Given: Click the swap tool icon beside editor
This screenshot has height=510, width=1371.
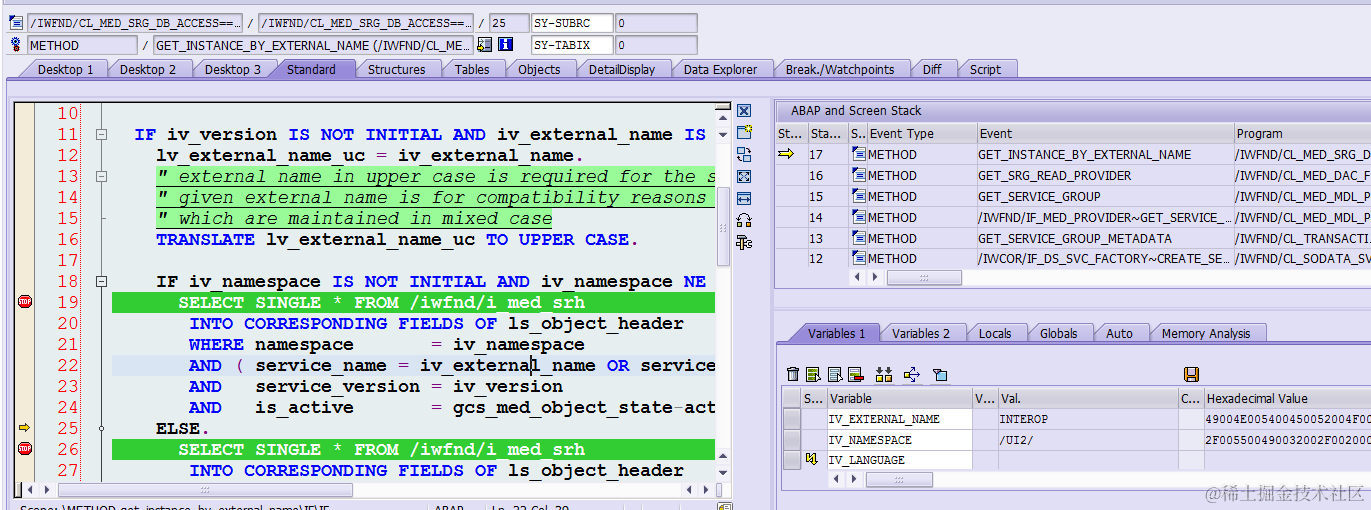Looking at the screenshot, I should 744,154.
